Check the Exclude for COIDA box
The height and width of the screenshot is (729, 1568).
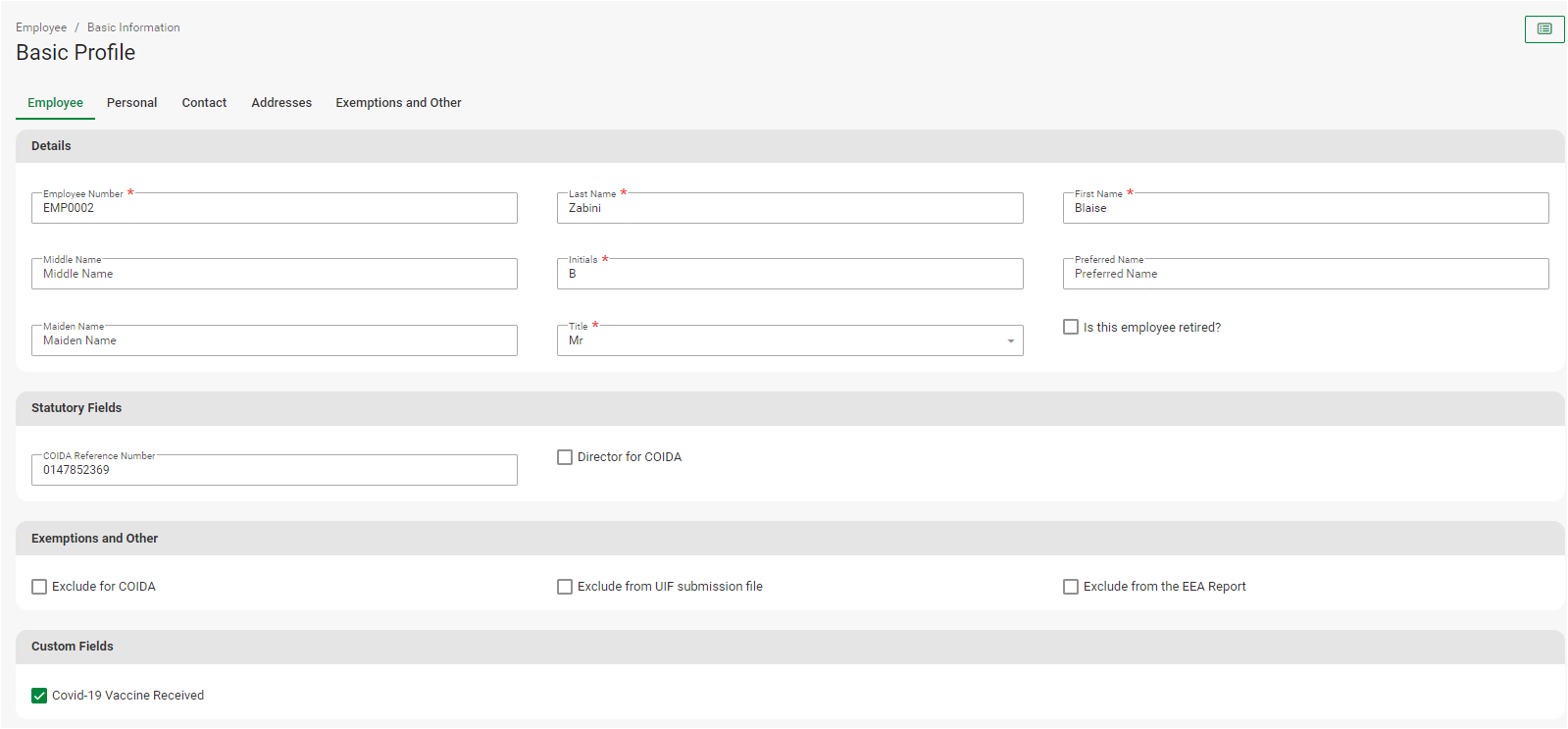click(39, 587)
